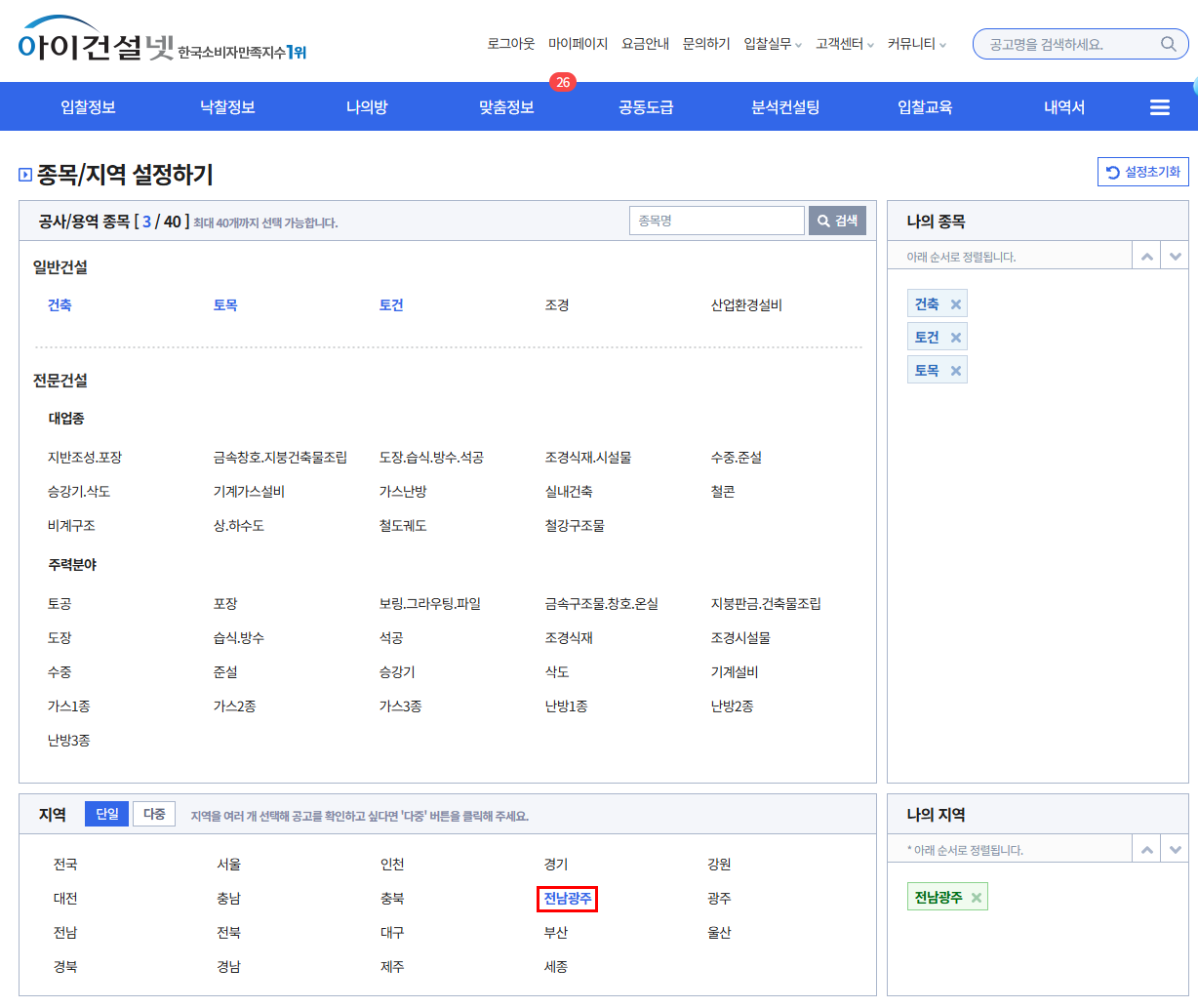Viewport: 1198px width, 1008px height.
Task: Select 보링.그라우팅.파일 under 주력분야
Action: tap(430, 604)
